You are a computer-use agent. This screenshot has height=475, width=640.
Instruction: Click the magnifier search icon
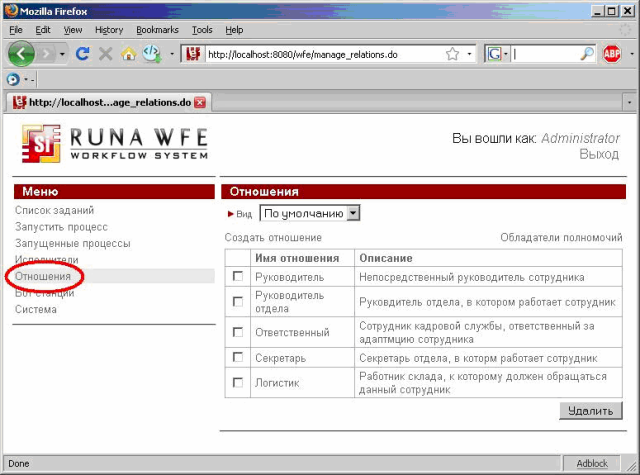coord(587,54)
